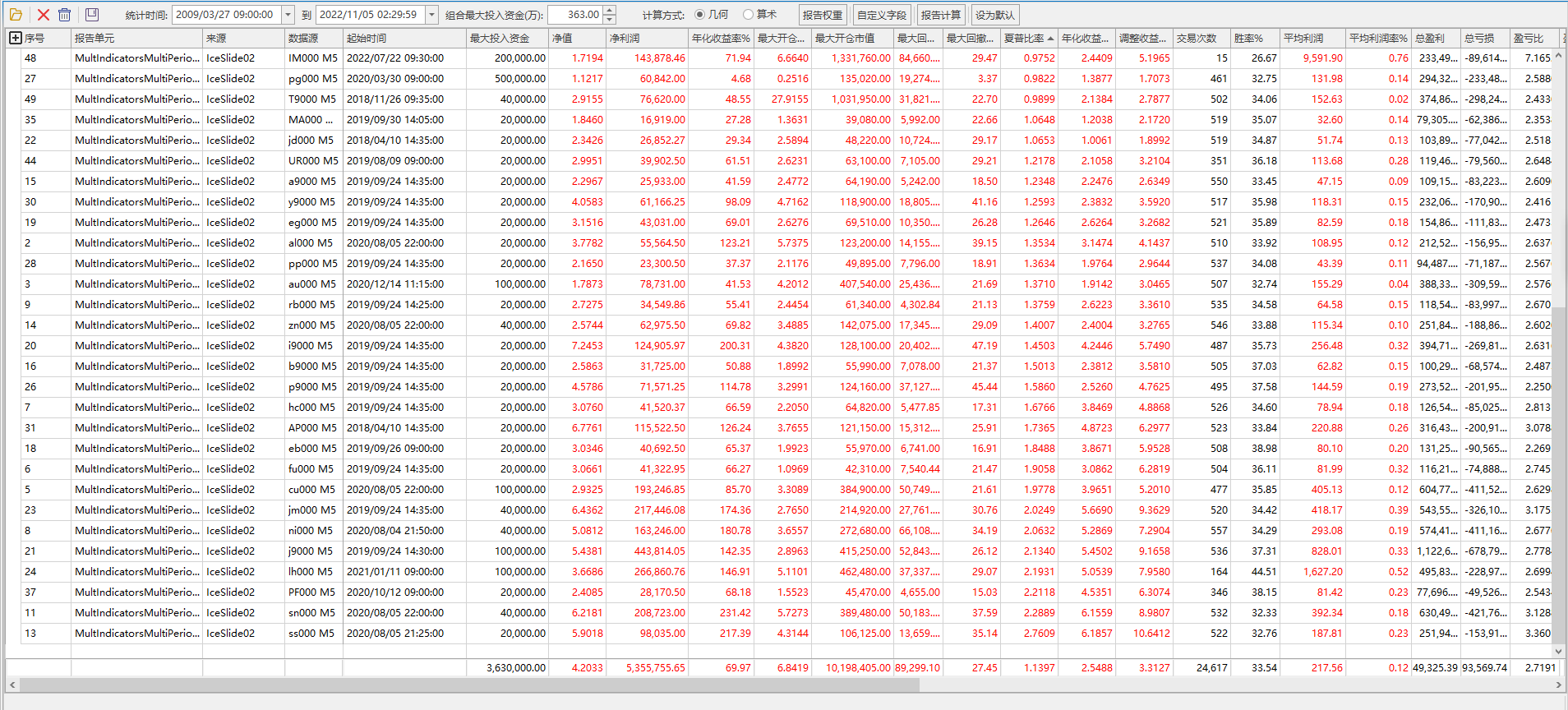
Task: Click the red X delete icon
Action: [44, 15]
